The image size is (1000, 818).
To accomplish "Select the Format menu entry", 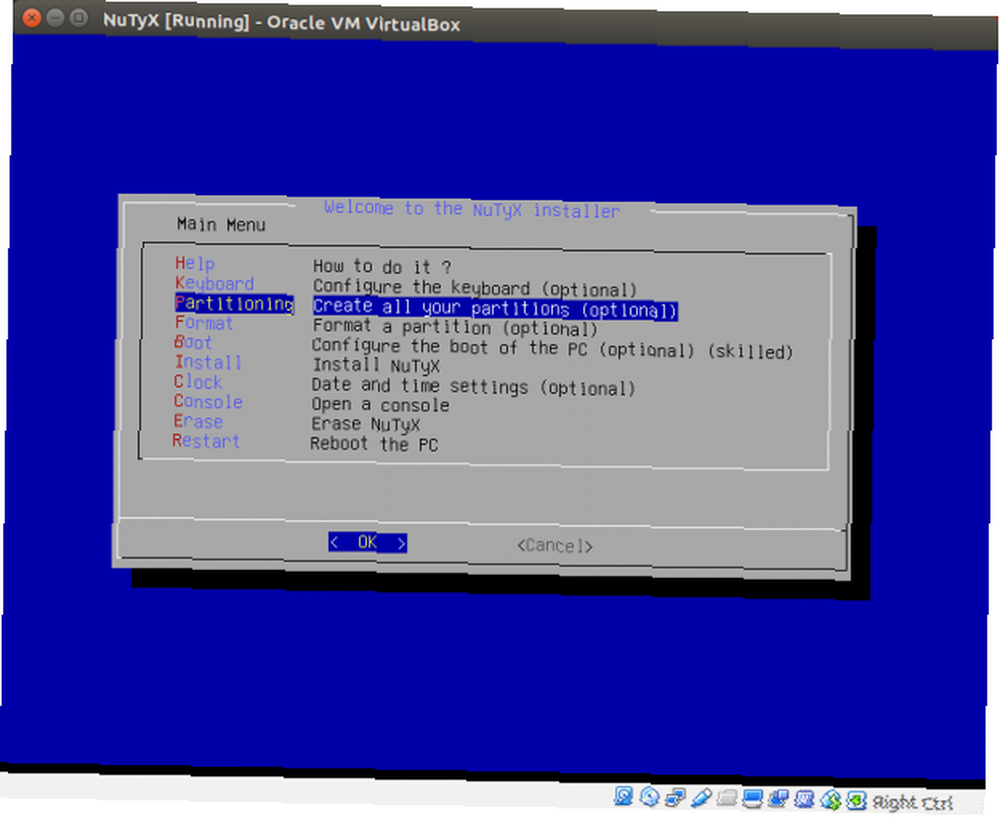I will [x=204, y=323].
